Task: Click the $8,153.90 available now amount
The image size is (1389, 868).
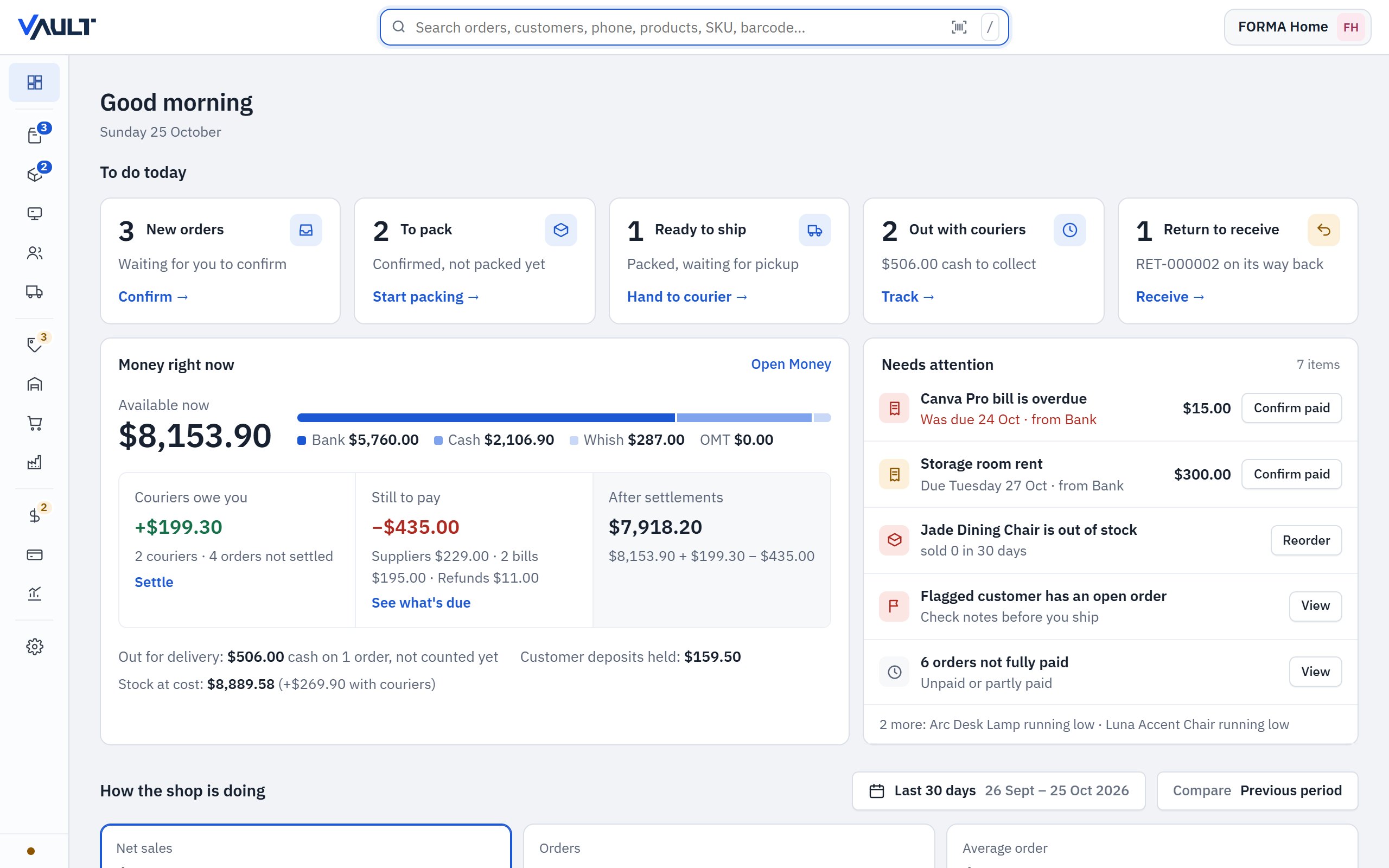Action: tap(195, 436)
